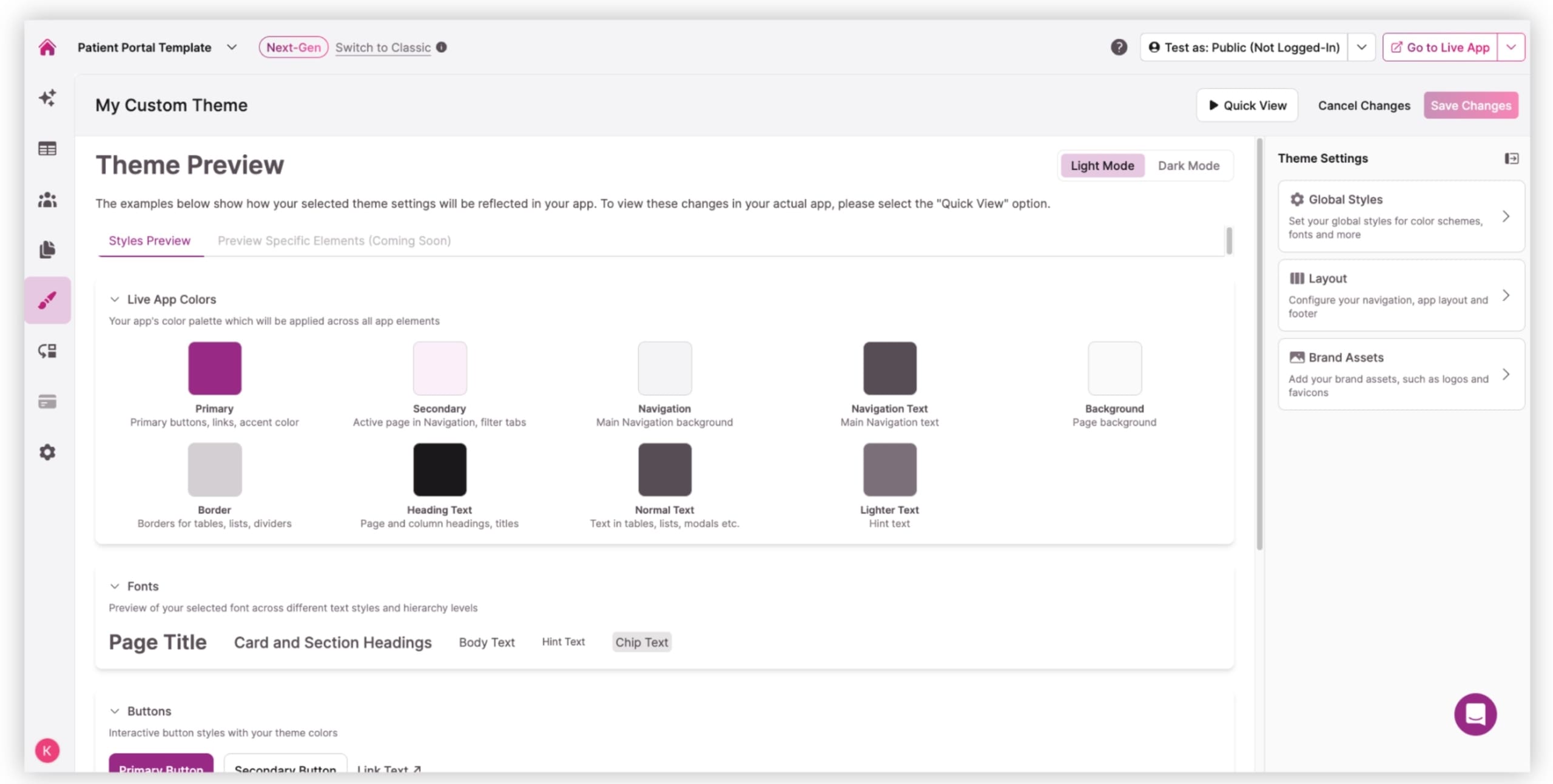The image size is (1553, 784).
Task: Expand the Patient Portal Template dropdown
Action: pyautogui.click(x=232, y=47)
